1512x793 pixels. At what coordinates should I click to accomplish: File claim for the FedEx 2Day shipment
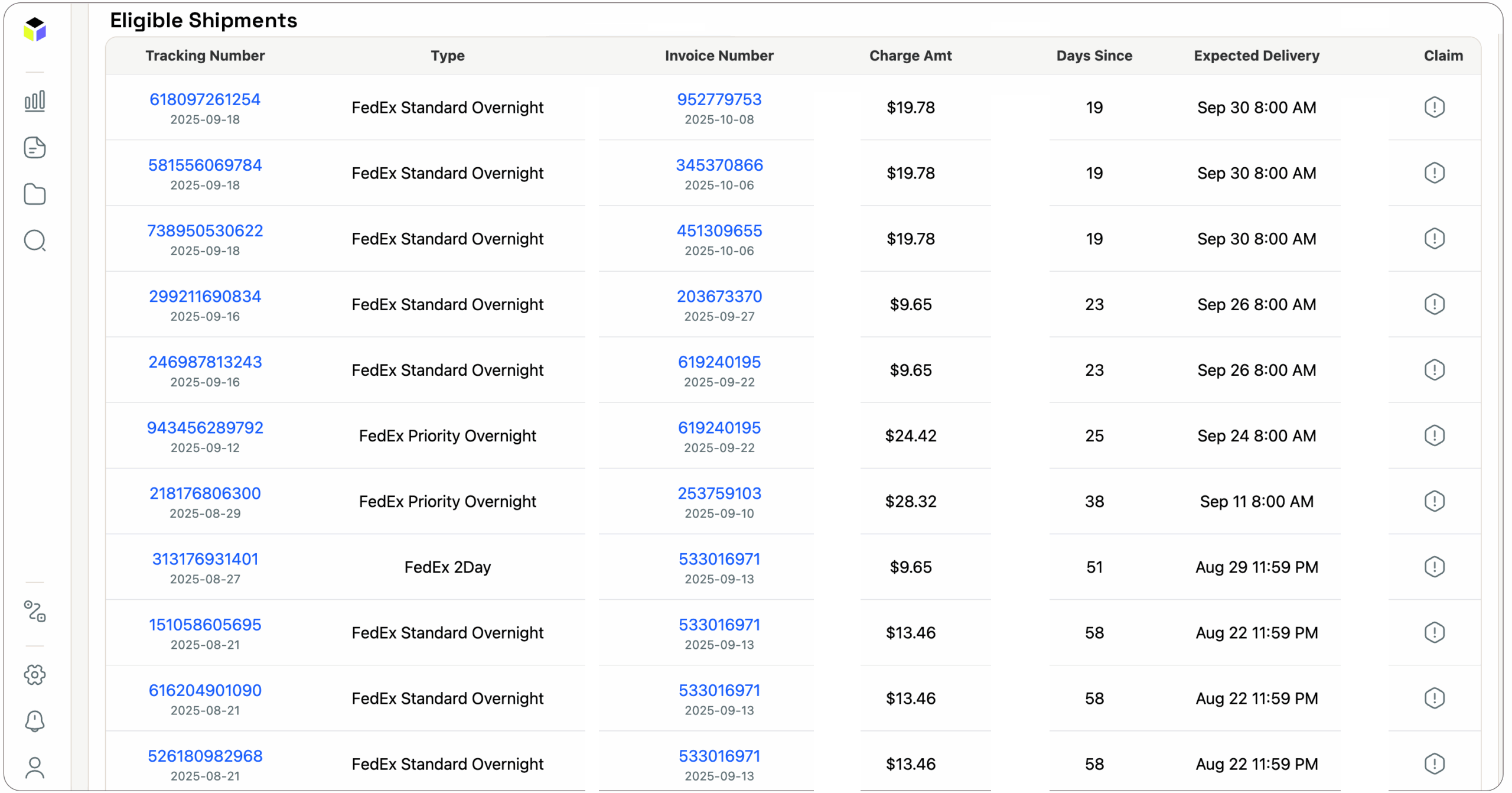(1435, 567)
